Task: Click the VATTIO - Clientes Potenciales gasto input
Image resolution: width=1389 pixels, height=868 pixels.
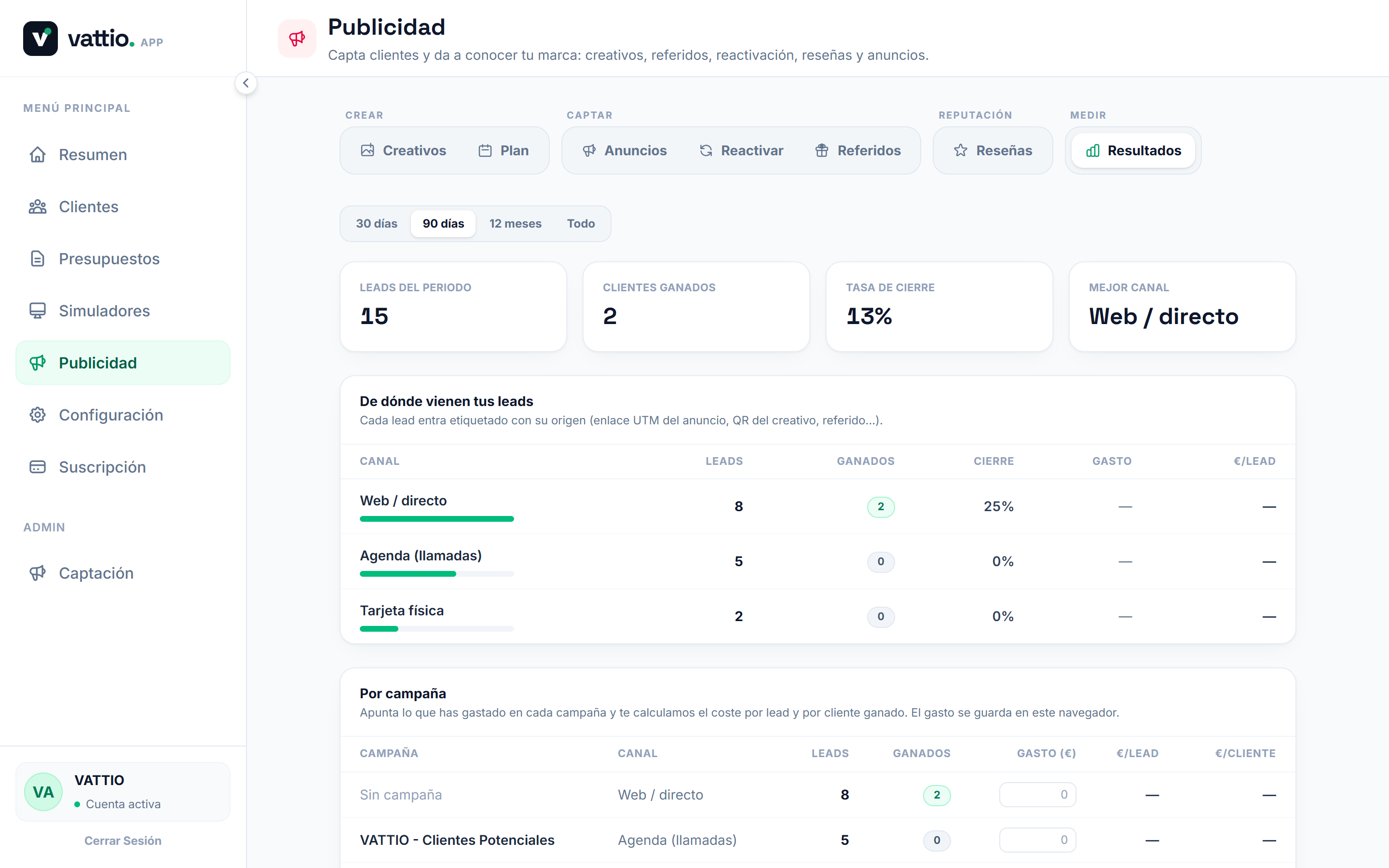Action: pos(1038,840)
